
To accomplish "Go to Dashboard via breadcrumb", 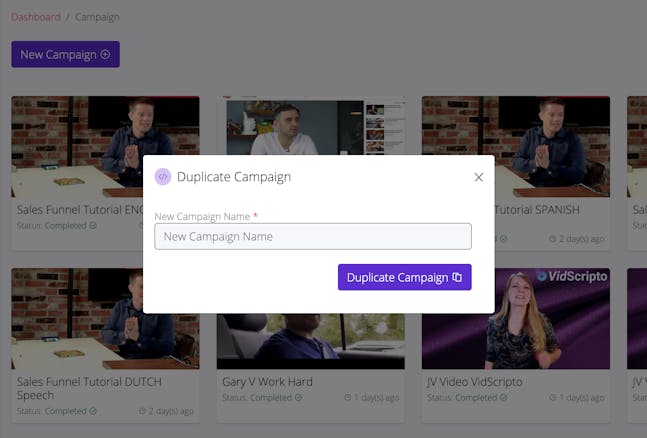I will (x=36, y=18).
